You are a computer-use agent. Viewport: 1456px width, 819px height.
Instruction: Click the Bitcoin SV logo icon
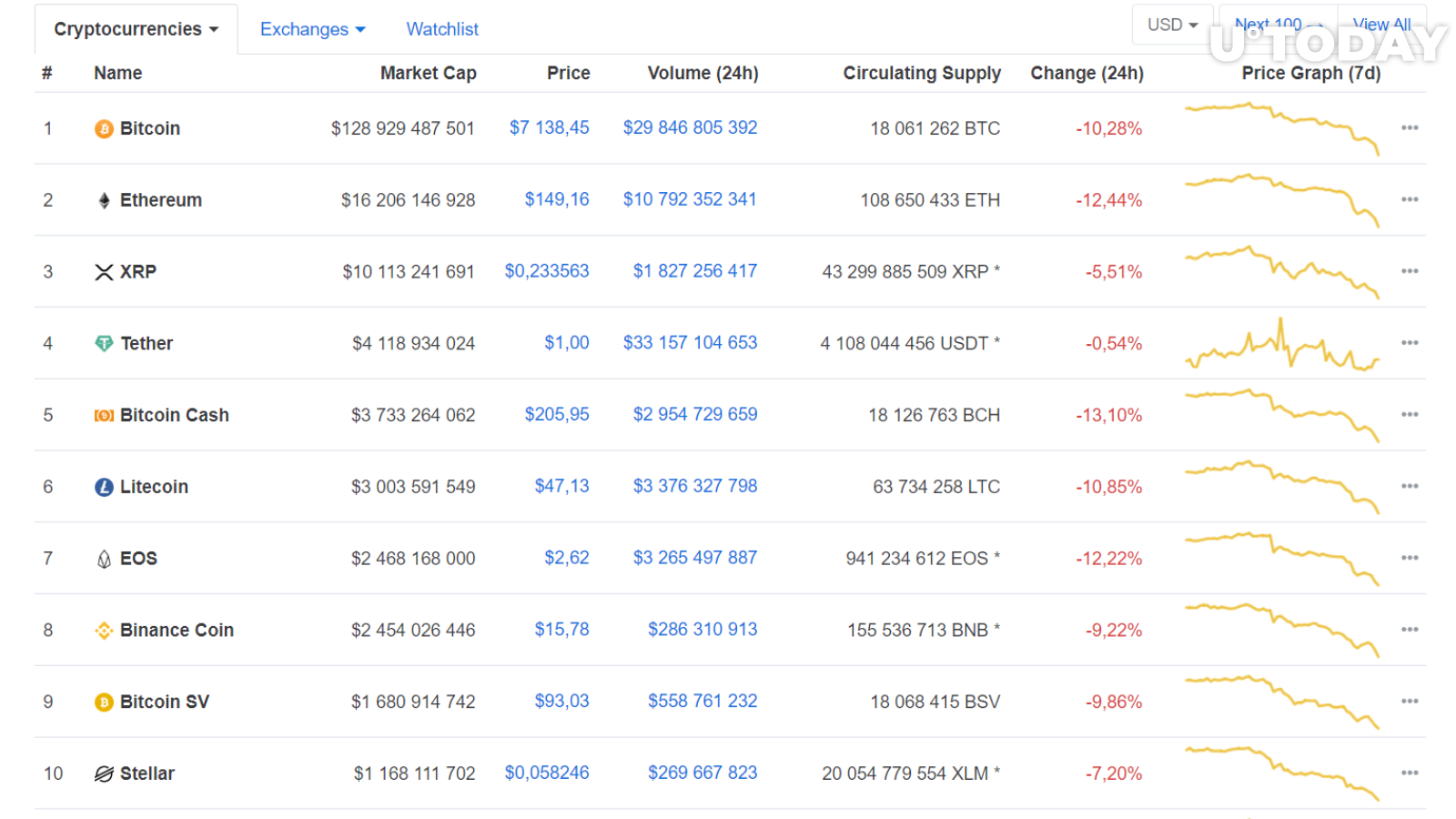tap(104, 703)
